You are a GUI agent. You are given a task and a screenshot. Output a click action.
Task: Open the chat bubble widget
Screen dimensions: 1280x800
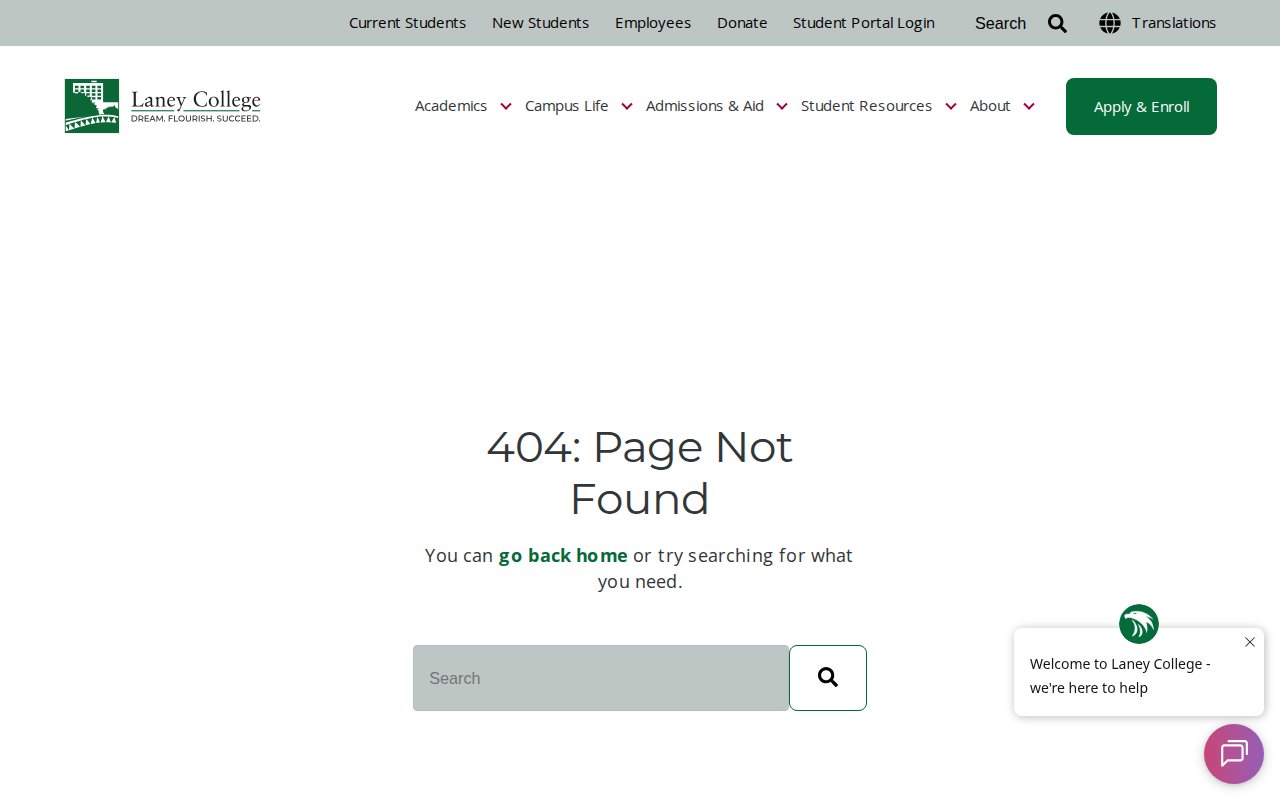point(1233,754)
